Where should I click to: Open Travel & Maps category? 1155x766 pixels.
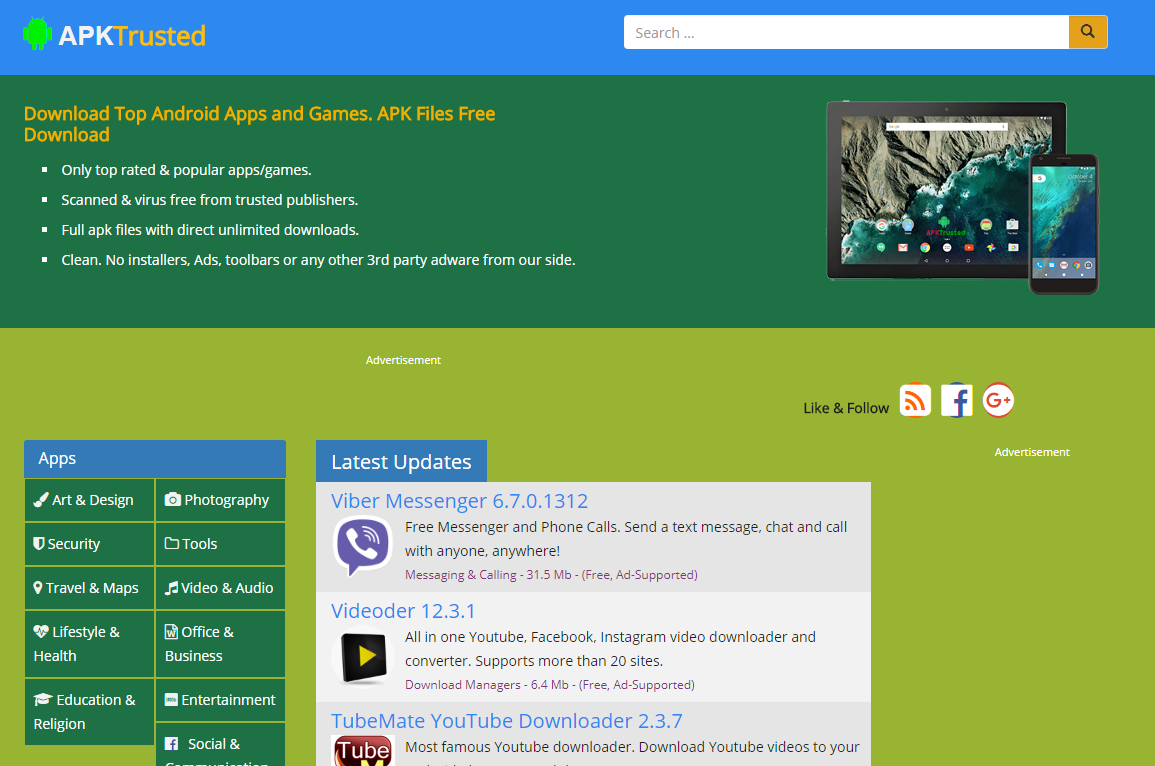pos(90,588)
